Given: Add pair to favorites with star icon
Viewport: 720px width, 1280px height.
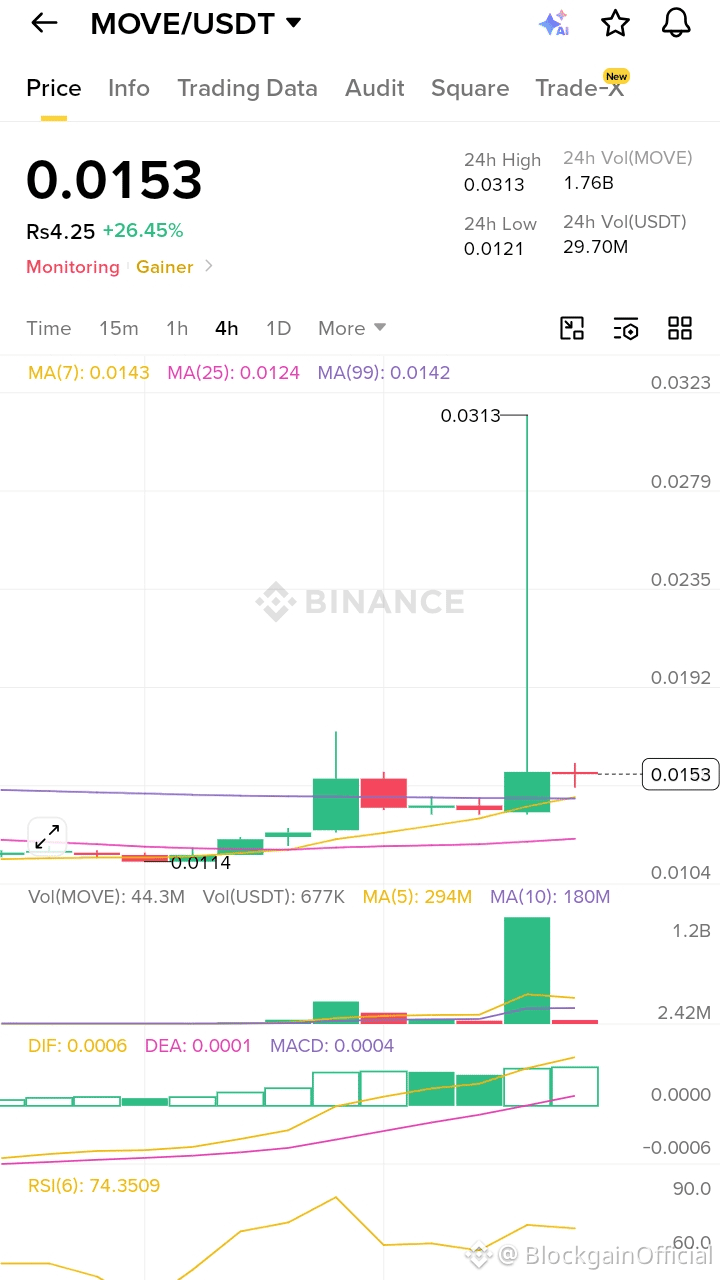Looking at the screenshot, I should pos(615,23).
